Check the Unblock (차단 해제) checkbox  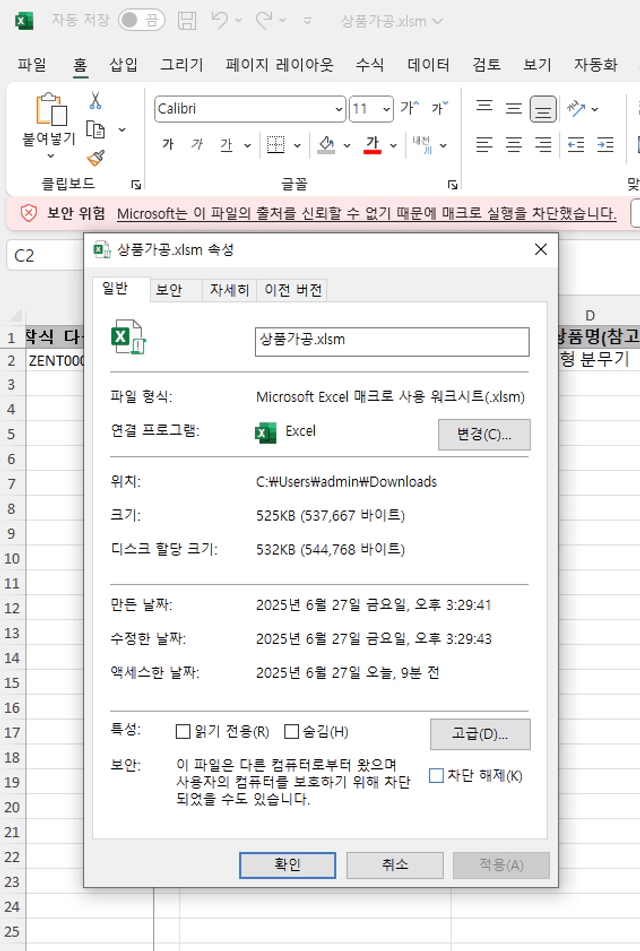(x=436, y=775)
